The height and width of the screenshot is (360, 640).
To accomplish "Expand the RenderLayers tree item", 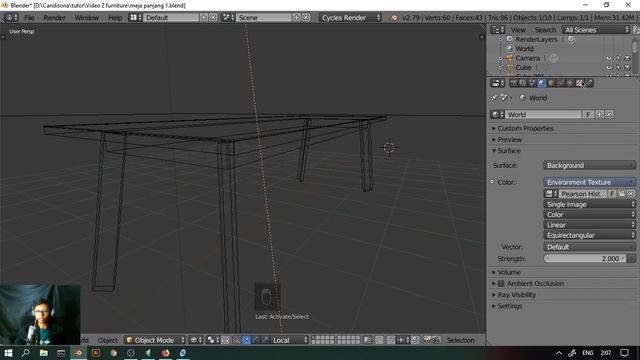I will (x=500, y=40).
